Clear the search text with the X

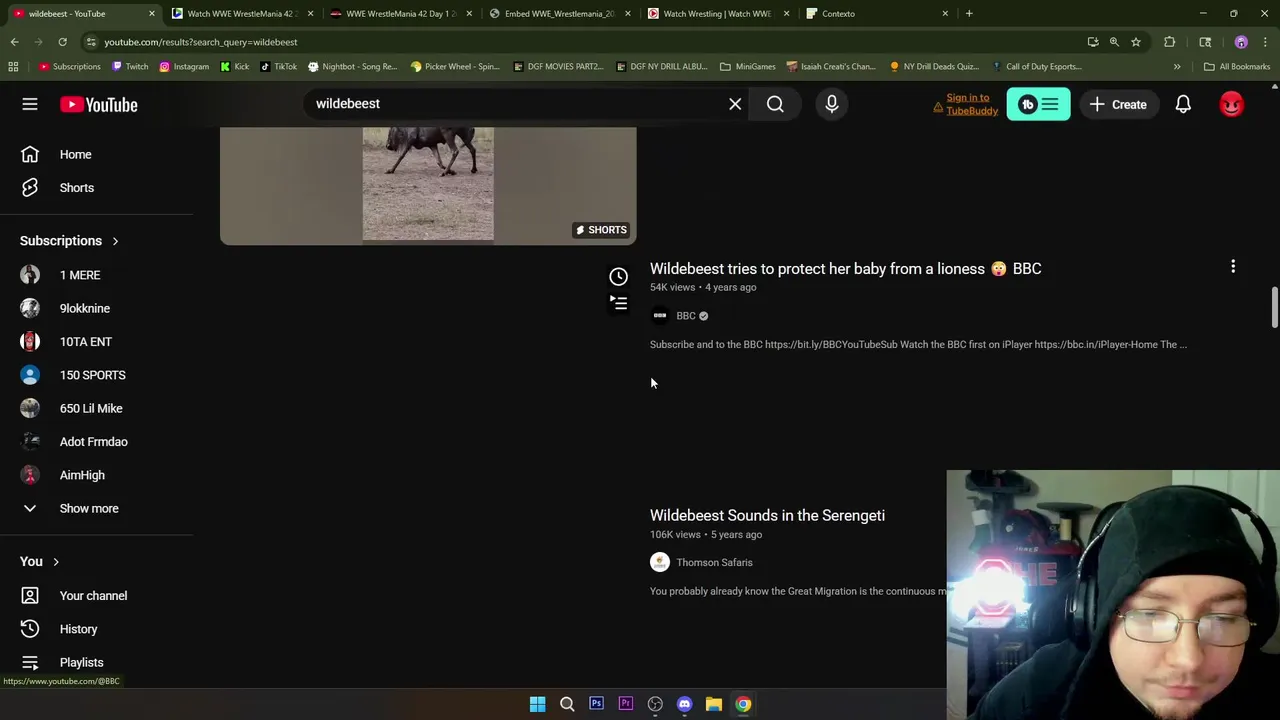tap(735, 104)
